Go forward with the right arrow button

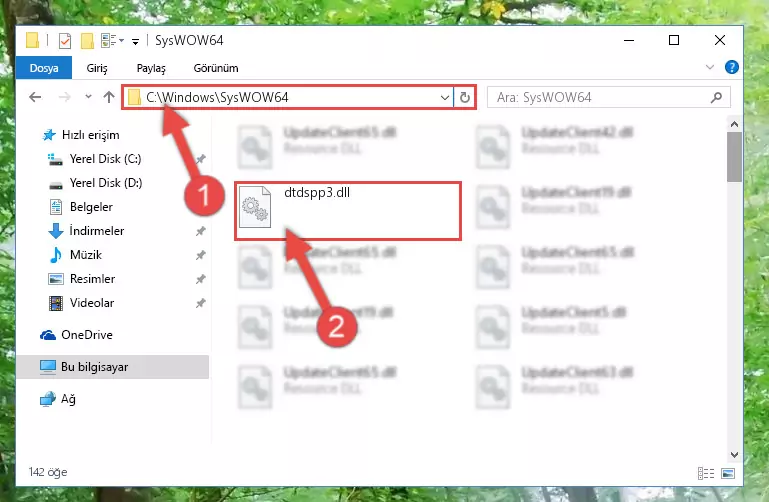point(64,97)
